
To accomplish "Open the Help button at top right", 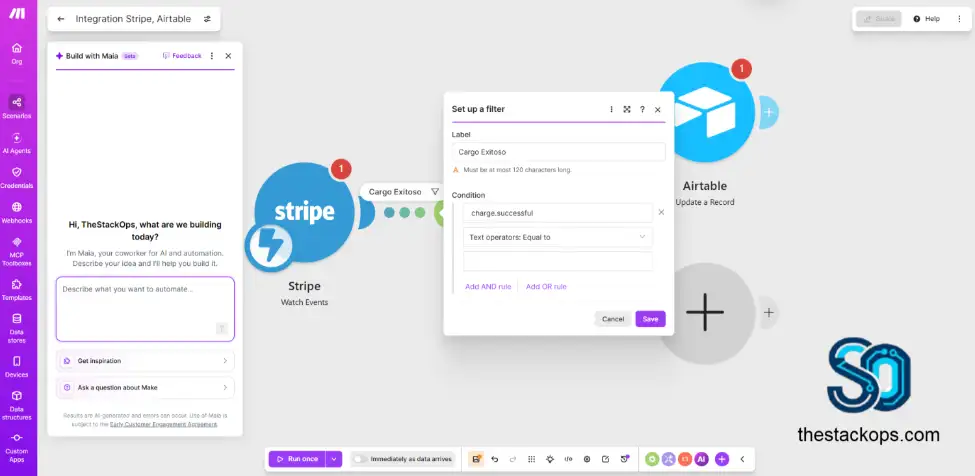I will (926, 19).
